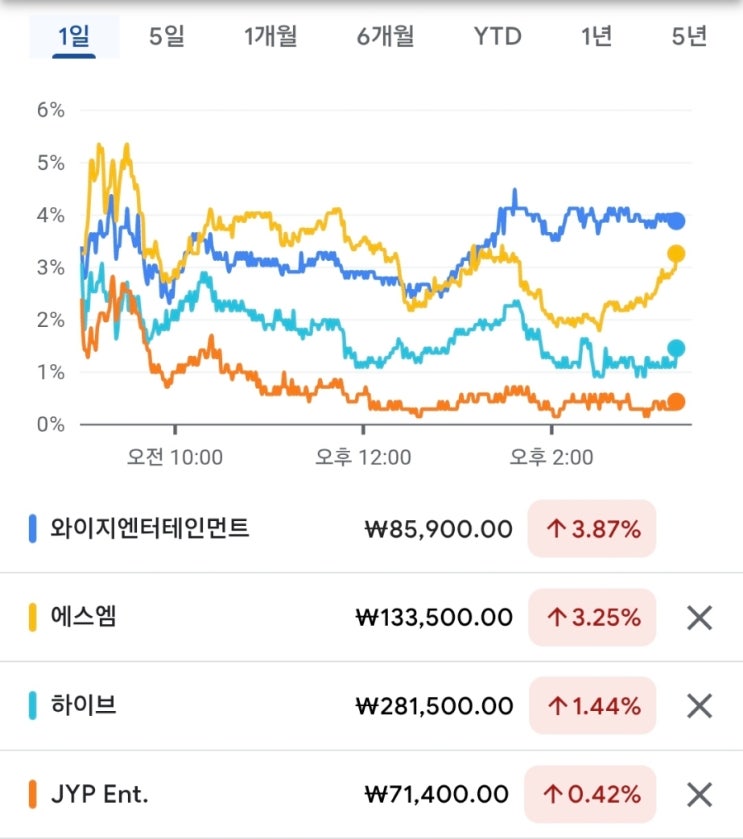The width and height of the screenshot is (743, 839).
Task: Switch to the 5일 tab
Action: point(168,37)
